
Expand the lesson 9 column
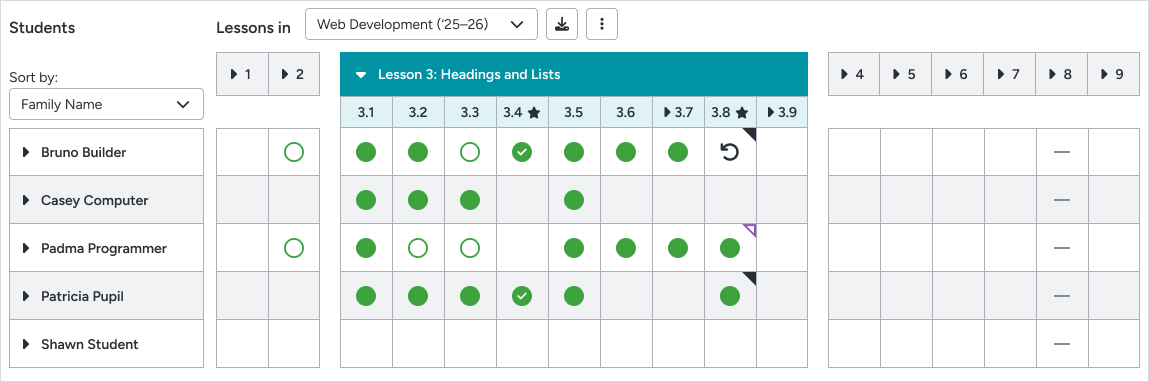click(1114, 74)
